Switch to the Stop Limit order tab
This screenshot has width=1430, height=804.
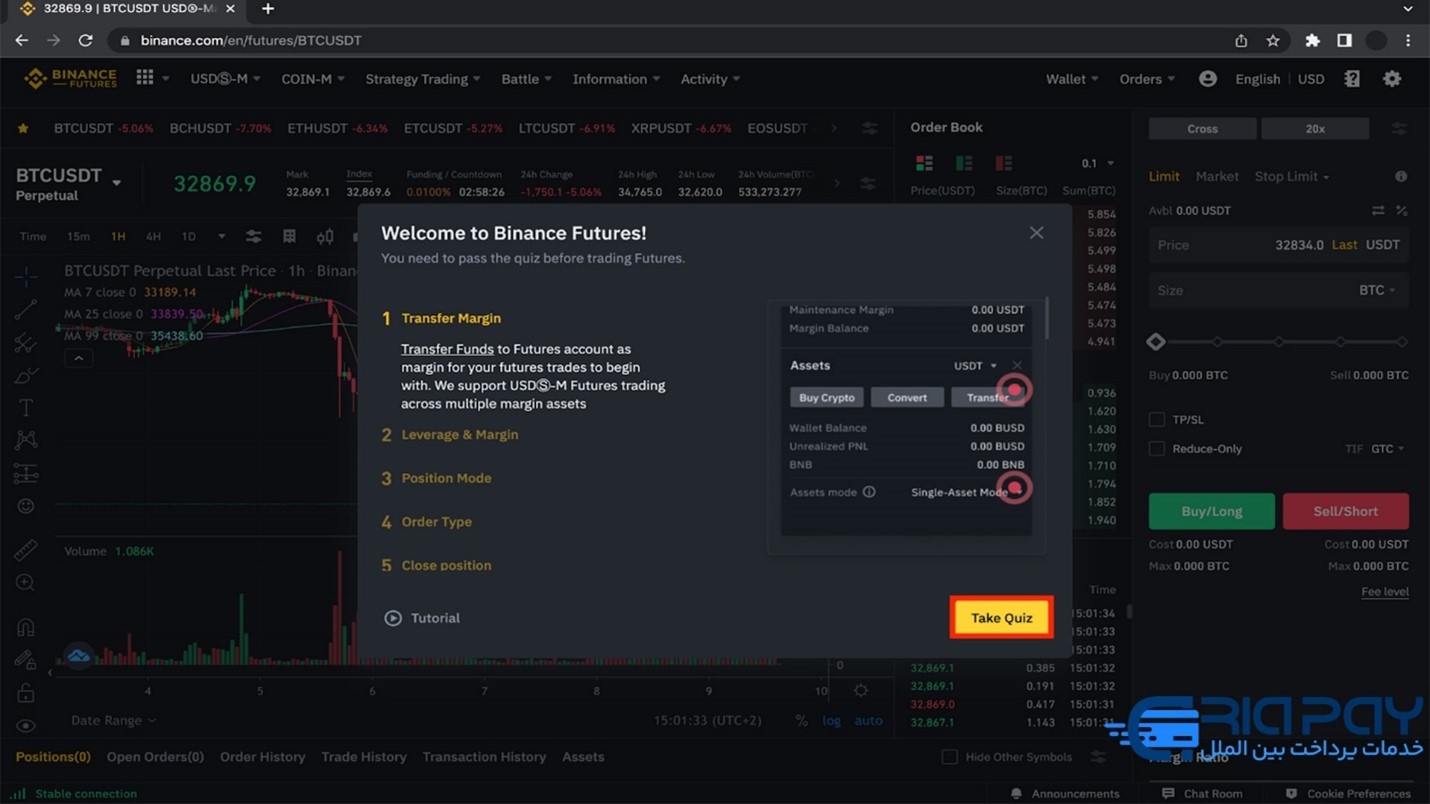(1291, 176)
